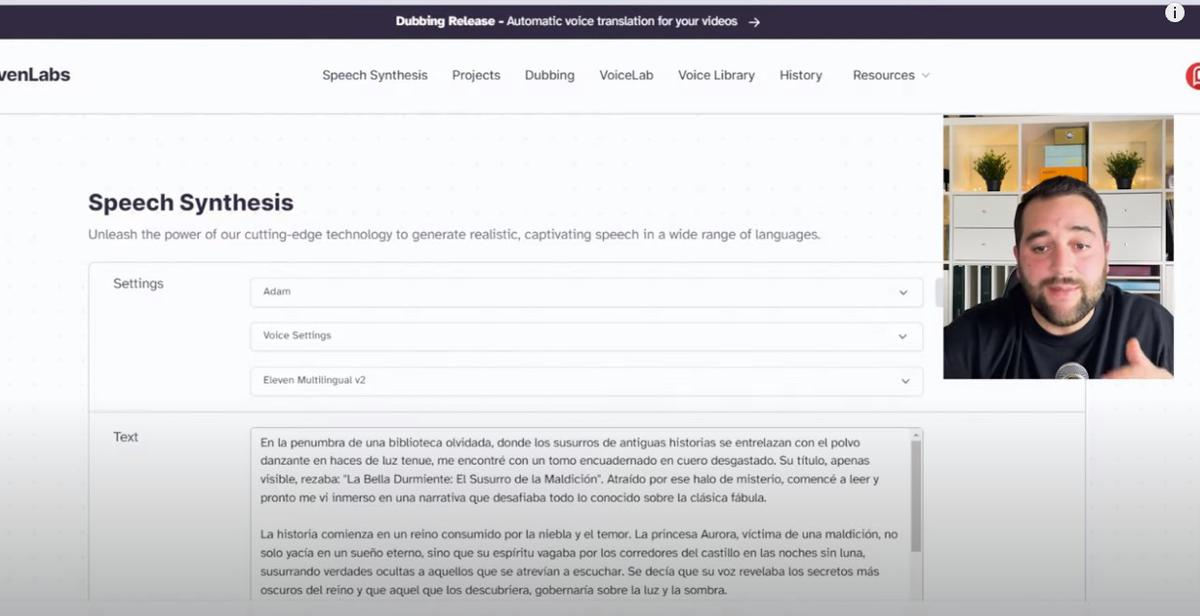Open the Projects page
Viewport: 1200px width, 616px height.
[x=476, y=75]
